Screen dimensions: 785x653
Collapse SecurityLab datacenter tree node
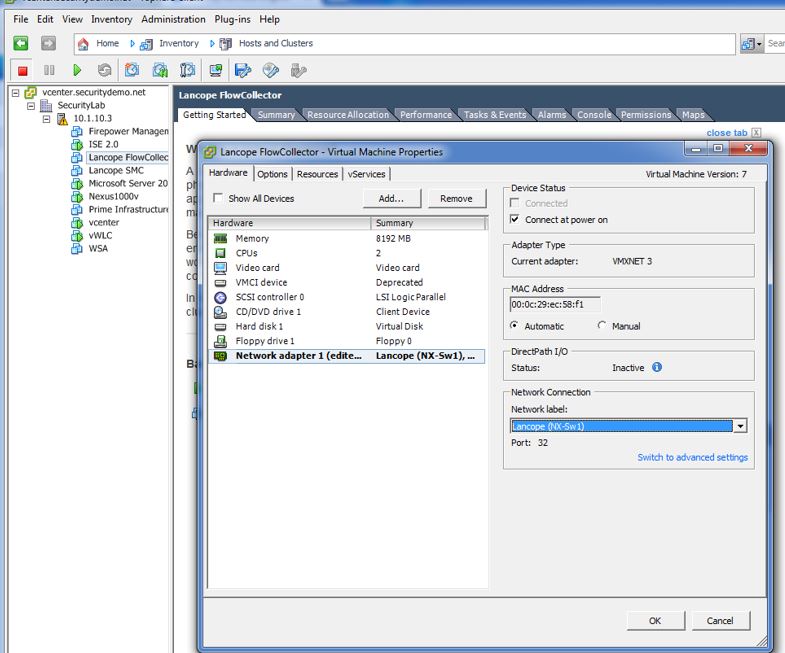pos(31,106)
